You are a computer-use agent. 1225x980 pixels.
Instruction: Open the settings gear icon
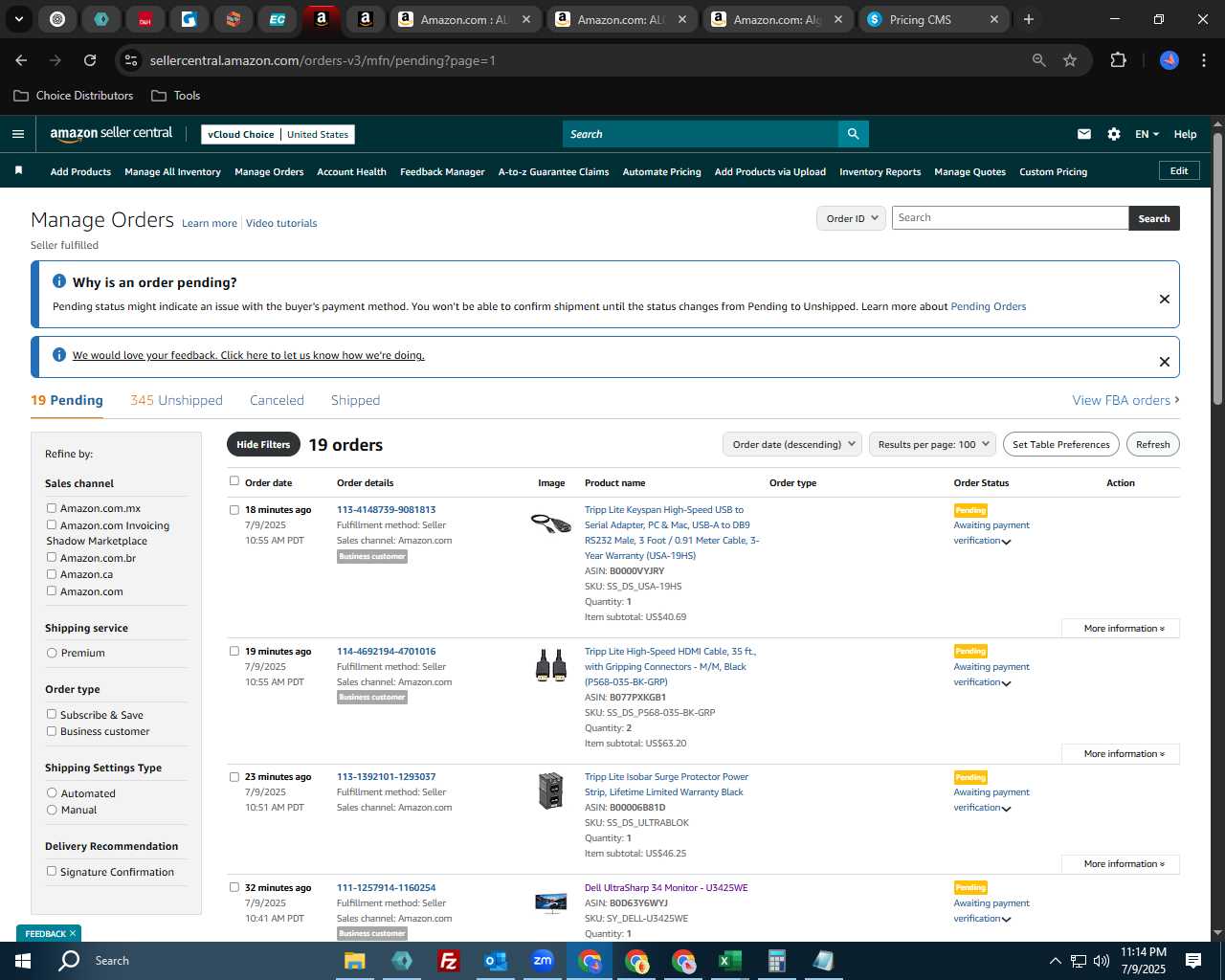pyautogui.click(x=1114, y=134)
